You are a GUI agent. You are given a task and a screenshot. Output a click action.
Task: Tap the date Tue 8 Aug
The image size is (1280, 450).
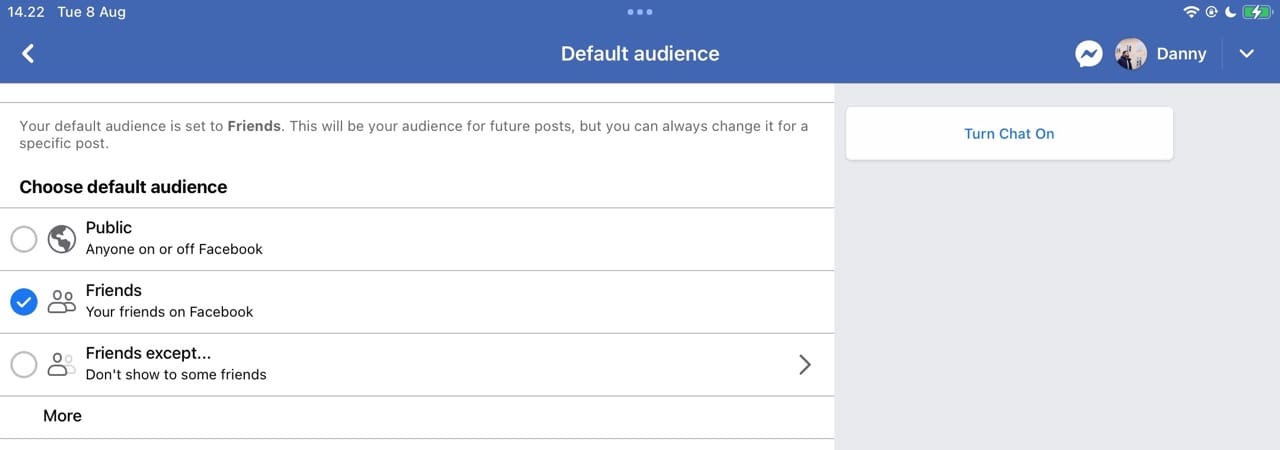click(x=90, y=13)
